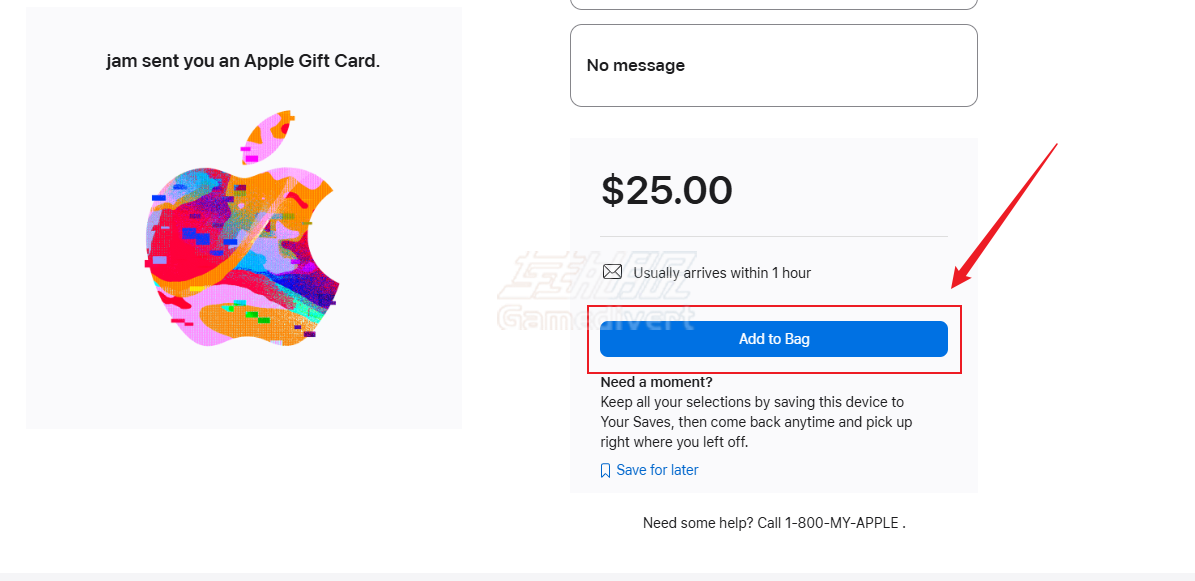
Task: Click the red highlighted Add to Bag area
Action: click(x=773, y=338)
